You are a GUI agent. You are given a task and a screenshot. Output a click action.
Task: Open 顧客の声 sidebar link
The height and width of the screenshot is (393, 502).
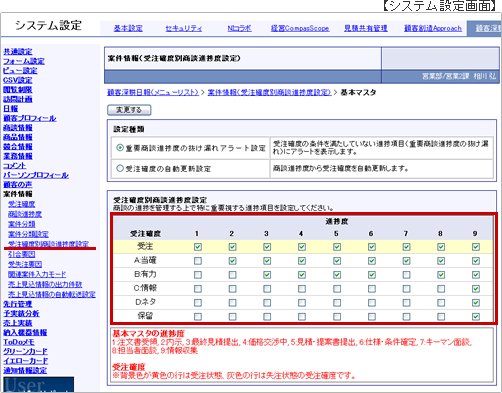pos(18,185)
